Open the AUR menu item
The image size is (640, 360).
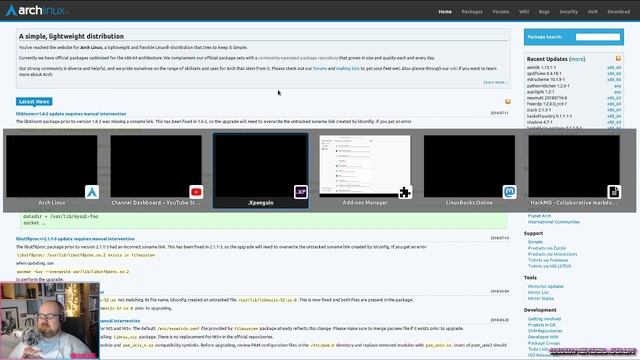coord(593,12)
